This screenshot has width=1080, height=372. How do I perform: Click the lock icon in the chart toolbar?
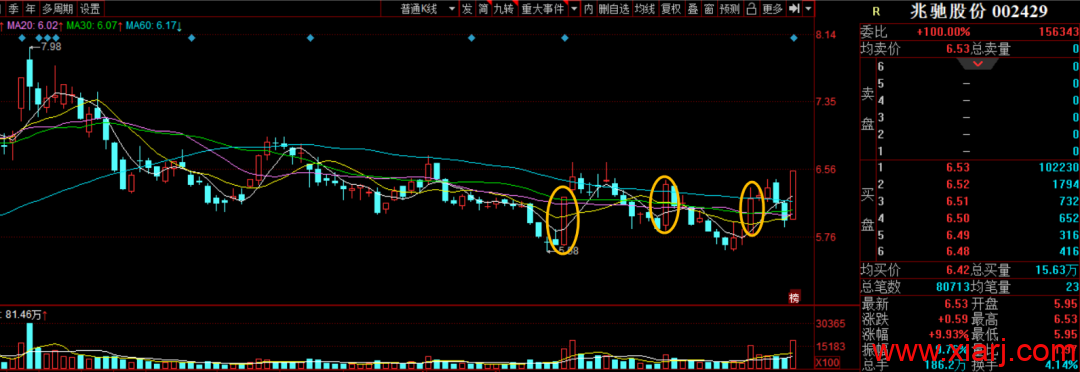752,9
